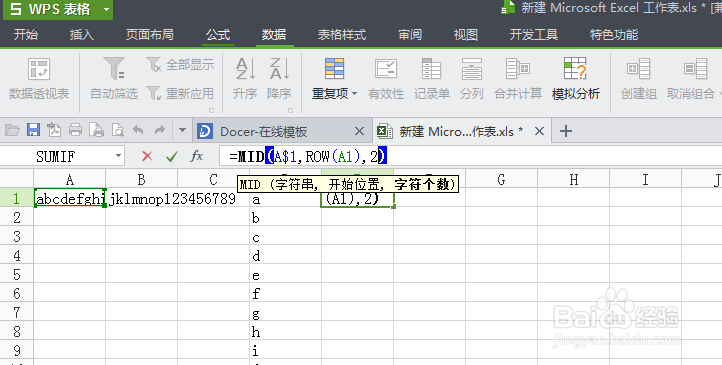This screenshot has width=722, height=365.
Task: Select column B header
Action: coord(141,180)
